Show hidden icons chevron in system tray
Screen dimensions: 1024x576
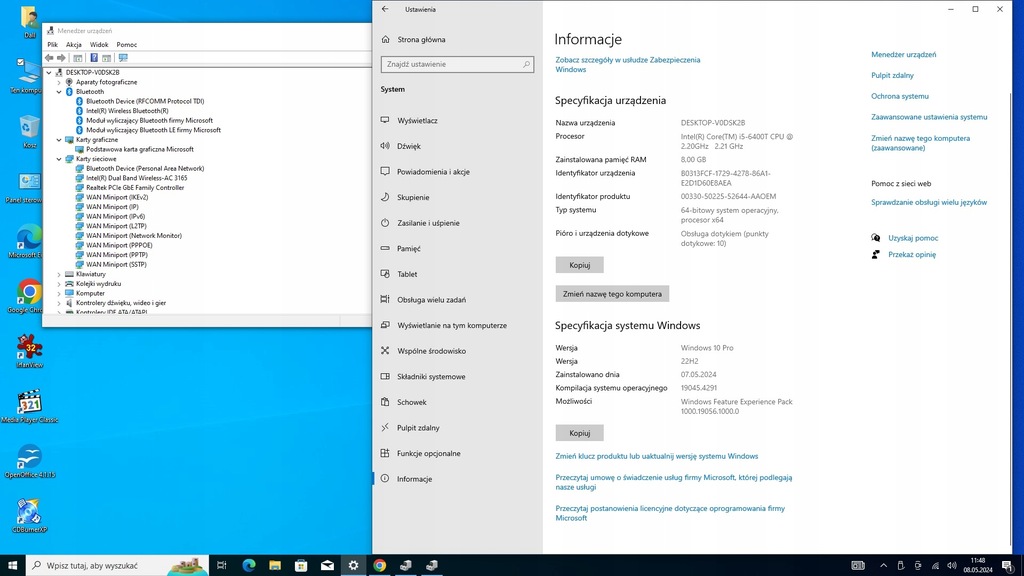coord(884,566)
